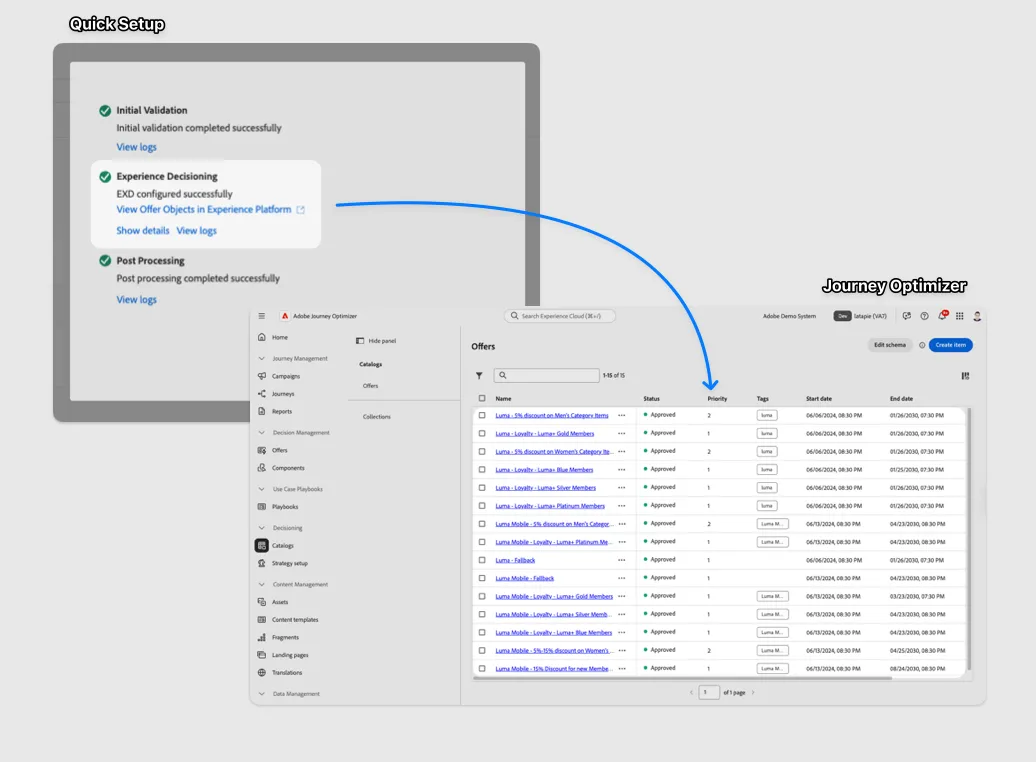1036x762 pixels.
Task: Click the Create item button
Action: (951, 345)
